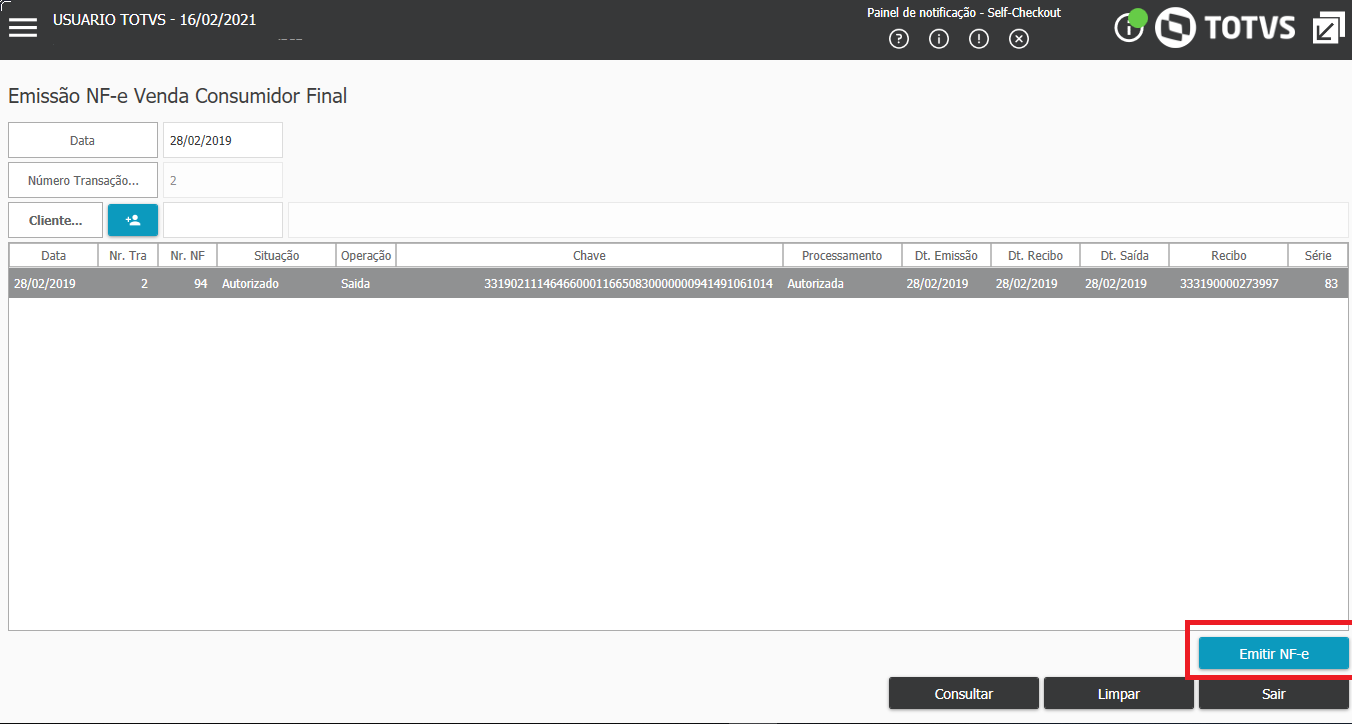Click the window resize arrow icon

point(1328,28)
